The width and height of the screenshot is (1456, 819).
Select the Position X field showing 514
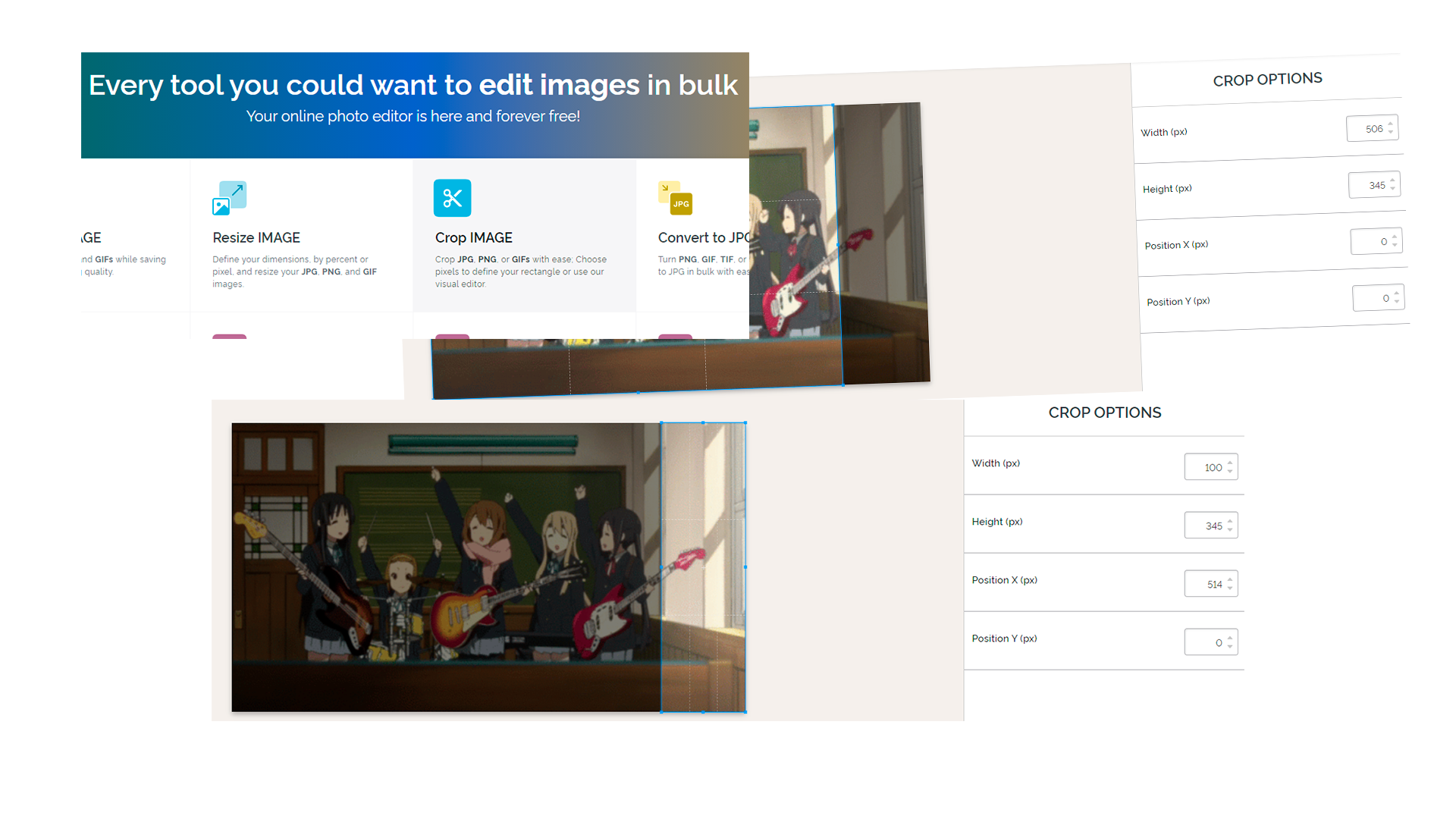point(1206,584)
